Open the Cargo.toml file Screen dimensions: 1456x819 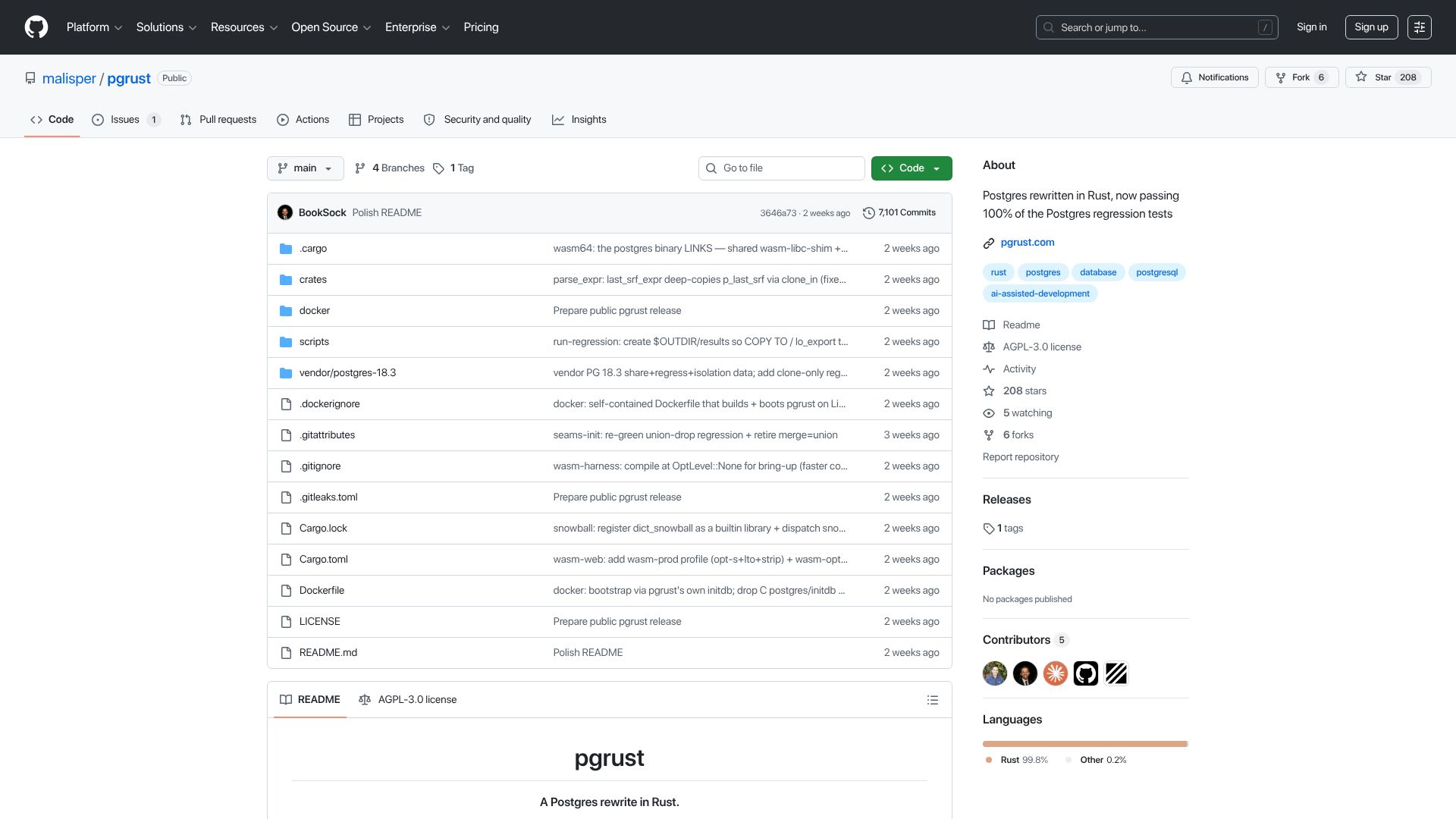point(323,560)
